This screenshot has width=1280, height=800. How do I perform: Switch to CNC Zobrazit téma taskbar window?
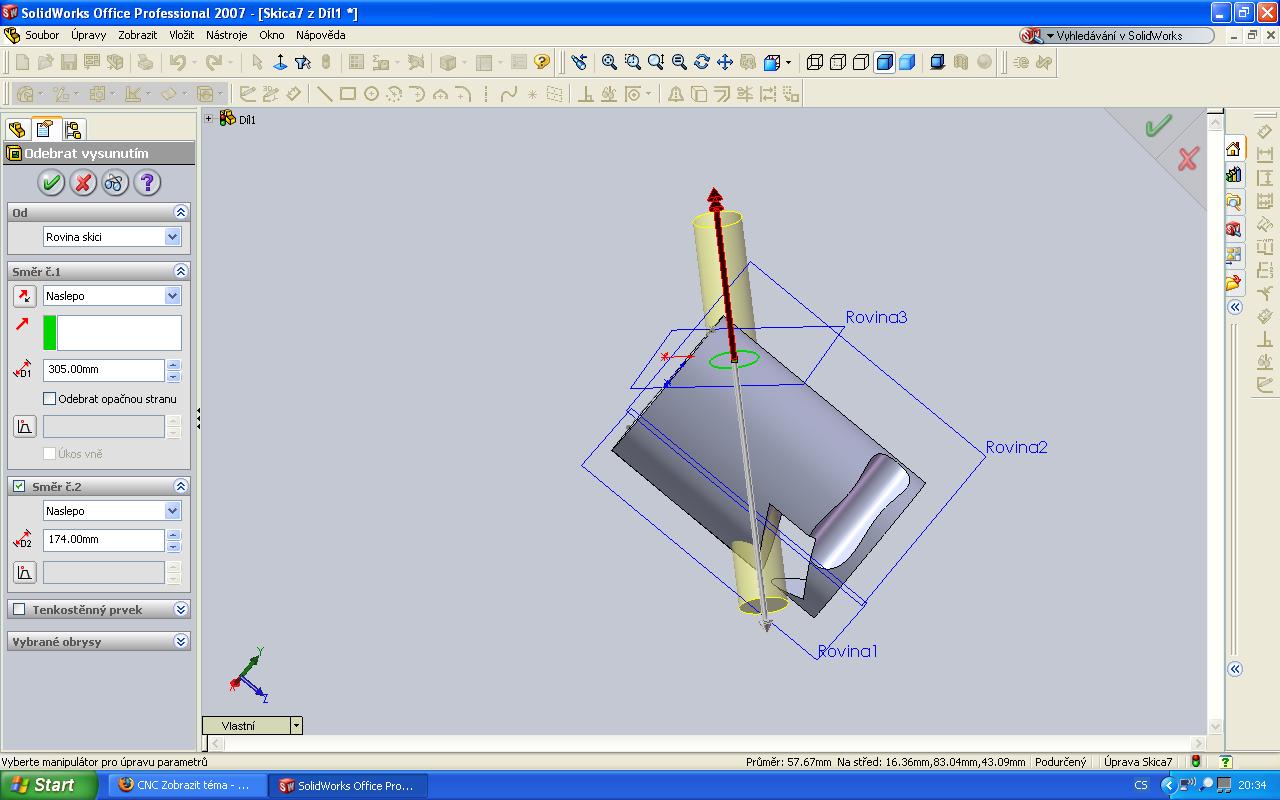pos(186,785)
